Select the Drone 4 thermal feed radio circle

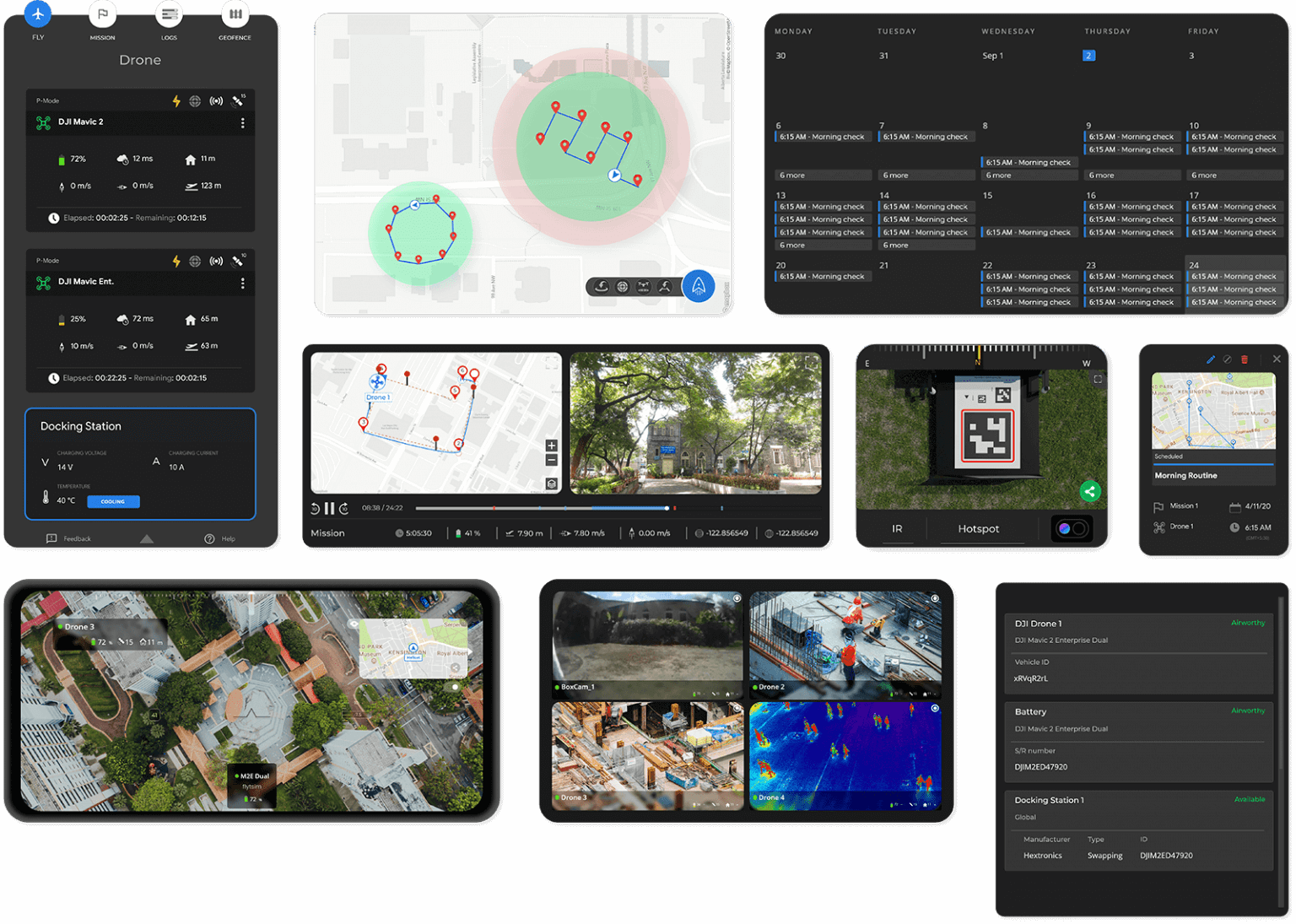[x=935, y=709]
